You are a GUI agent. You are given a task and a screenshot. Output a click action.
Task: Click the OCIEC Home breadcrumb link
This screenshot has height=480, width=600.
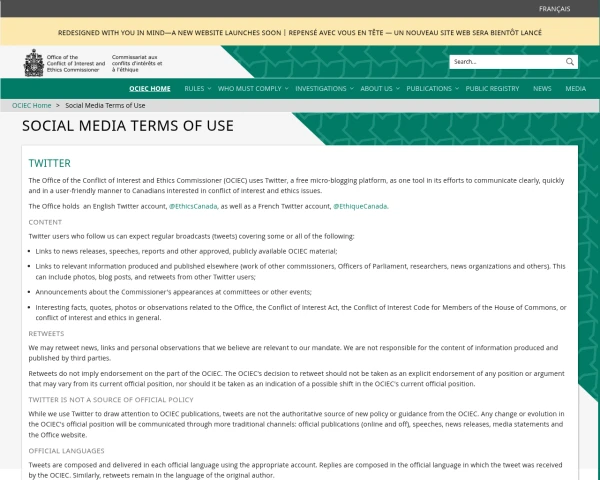pos(31,105)
